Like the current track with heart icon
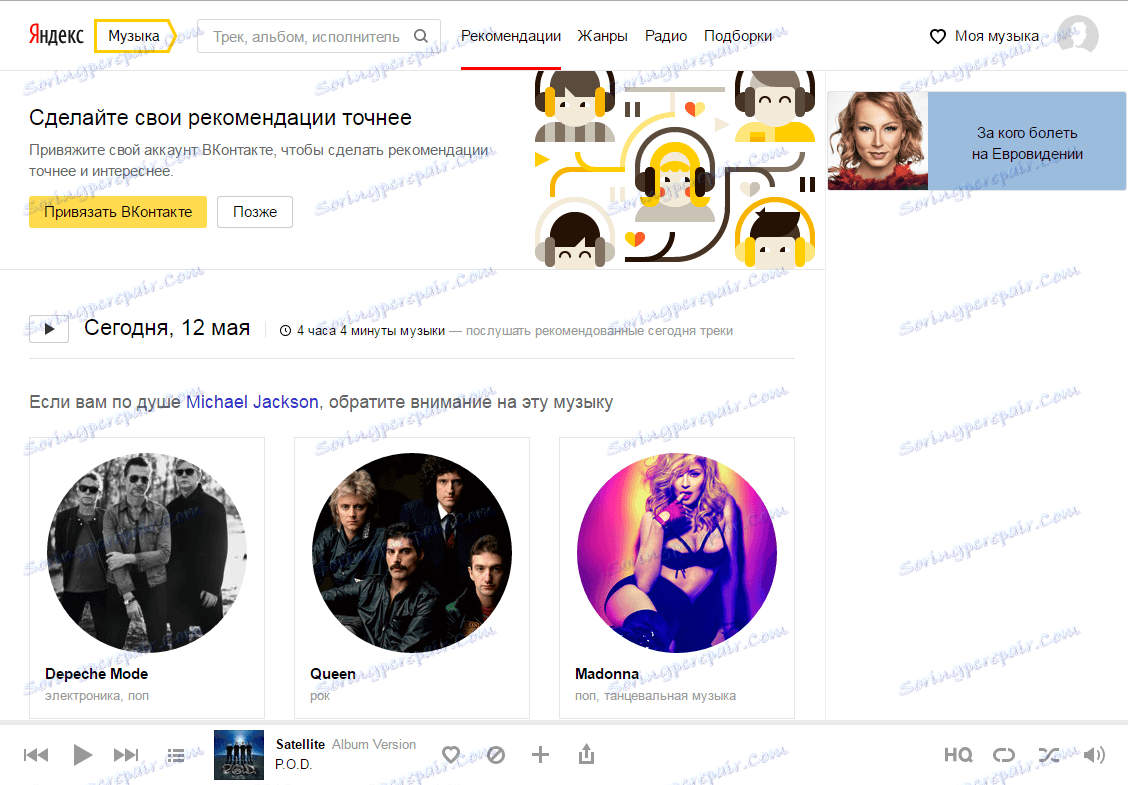 tap(451, 755)
